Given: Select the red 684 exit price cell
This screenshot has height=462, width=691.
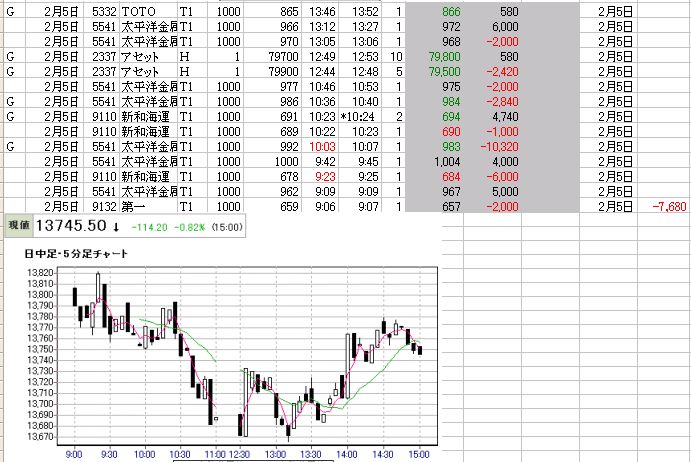Looking at the screenshot, I should tap(451, 176).
